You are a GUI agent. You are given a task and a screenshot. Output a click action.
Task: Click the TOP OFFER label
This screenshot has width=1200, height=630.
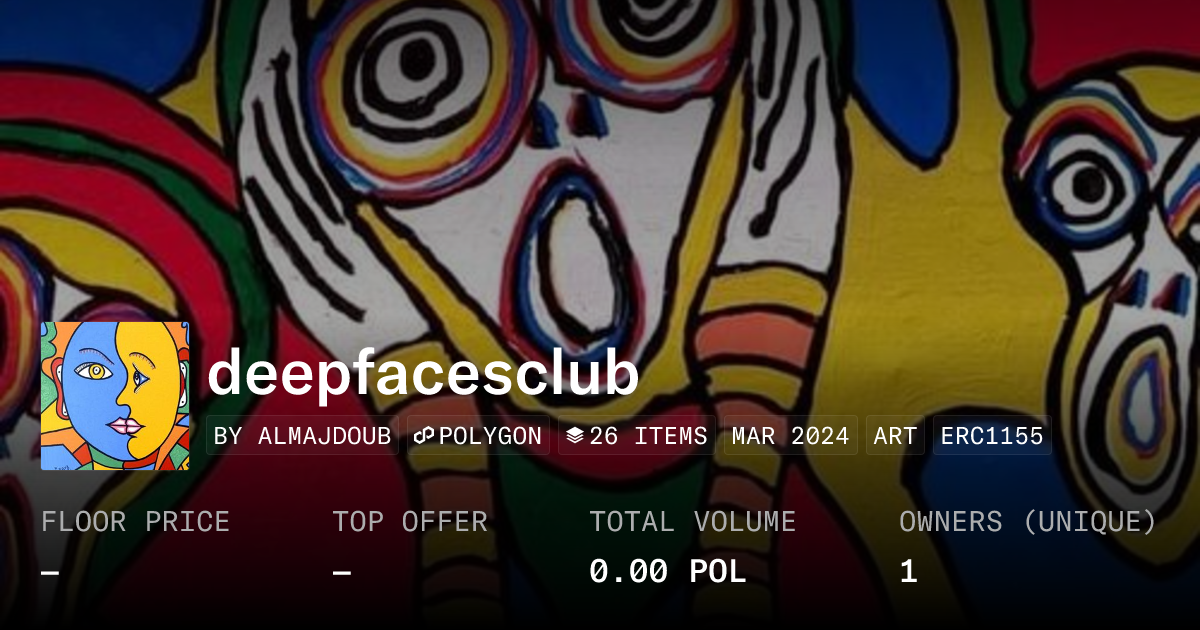coord(410,522)
